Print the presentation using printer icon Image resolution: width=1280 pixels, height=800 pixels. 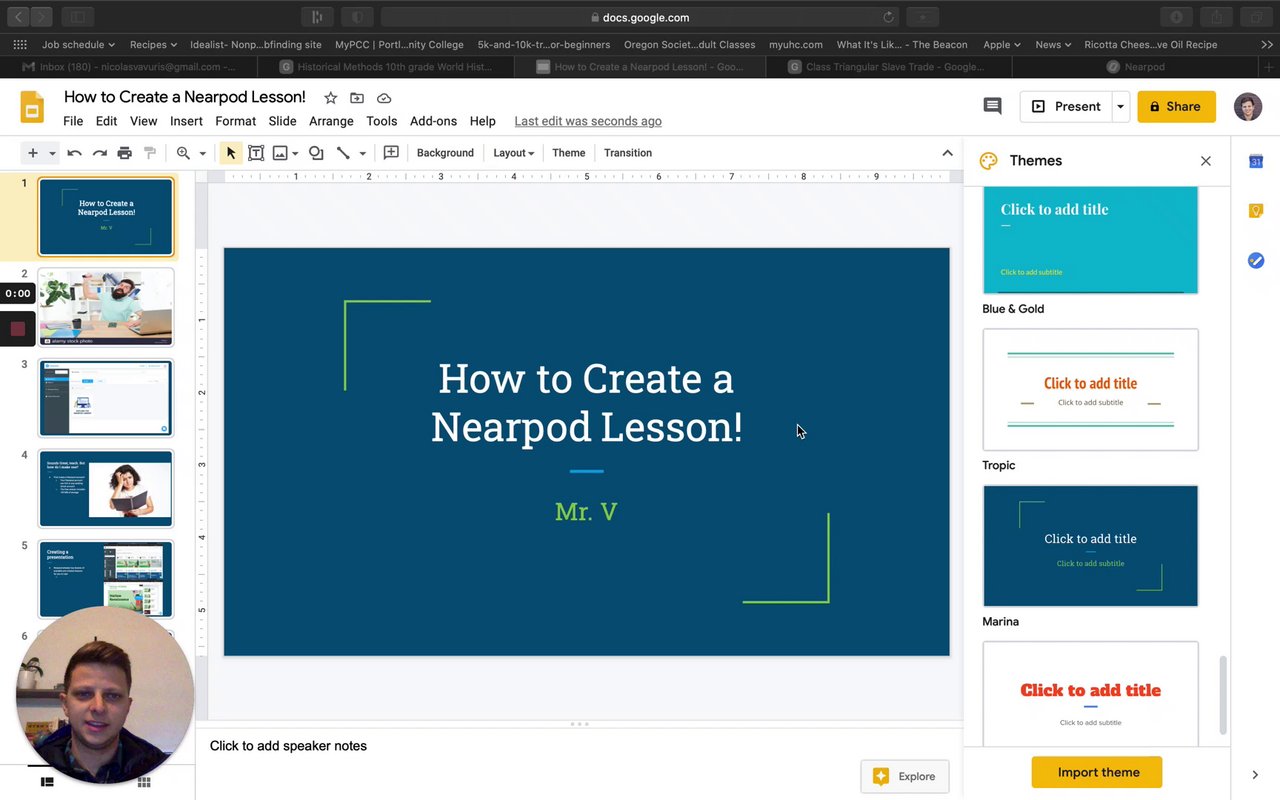124,153
